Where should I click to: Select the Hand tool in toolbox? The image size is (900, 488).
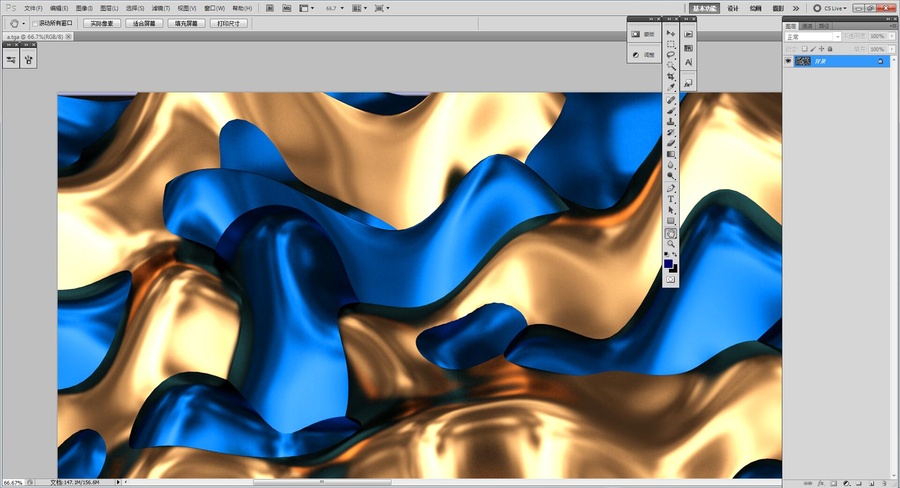[x=670, y=234]
